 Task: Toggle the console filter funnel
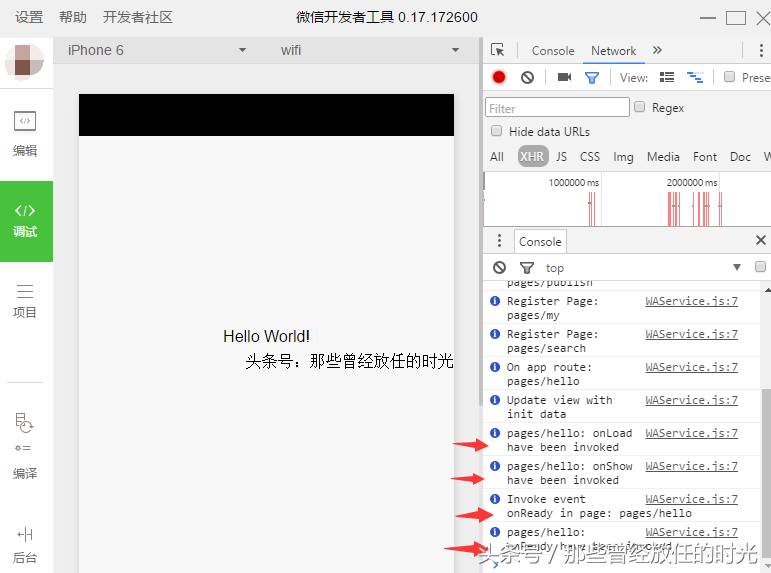(527, 268)
